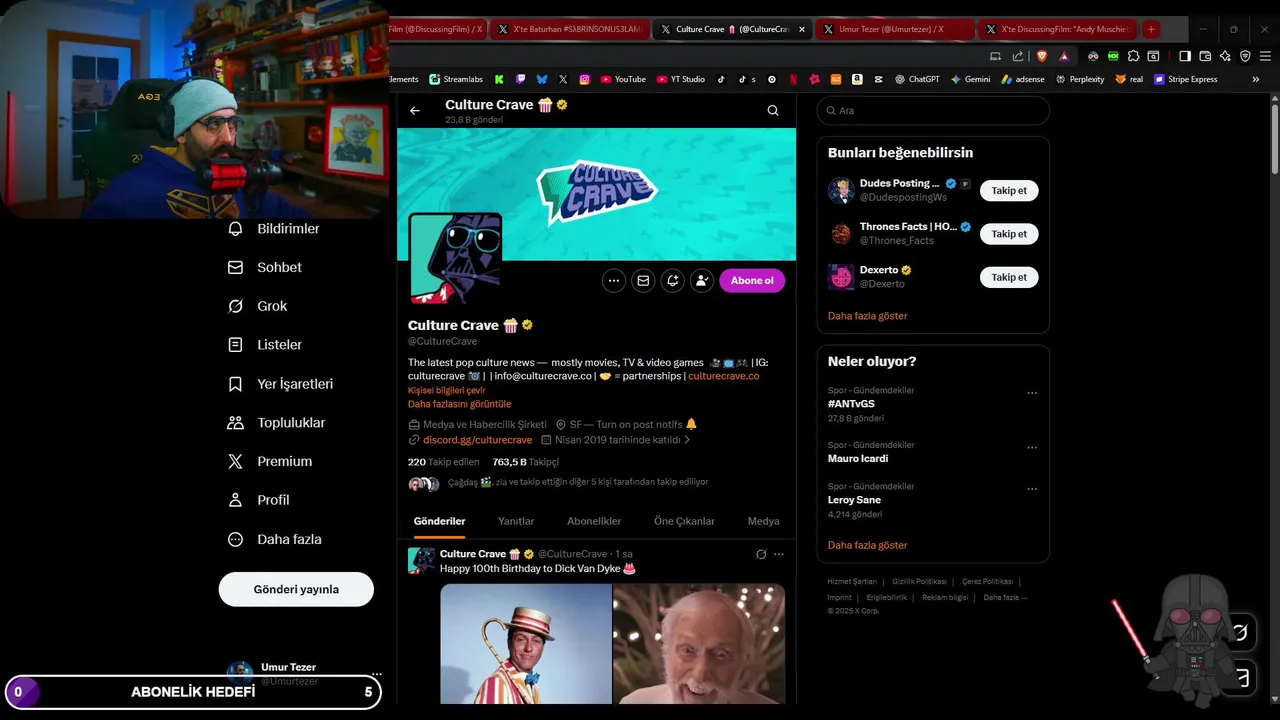Open more options for Leroy Sane trend
1280x720 pixels.
point(1032,489)
